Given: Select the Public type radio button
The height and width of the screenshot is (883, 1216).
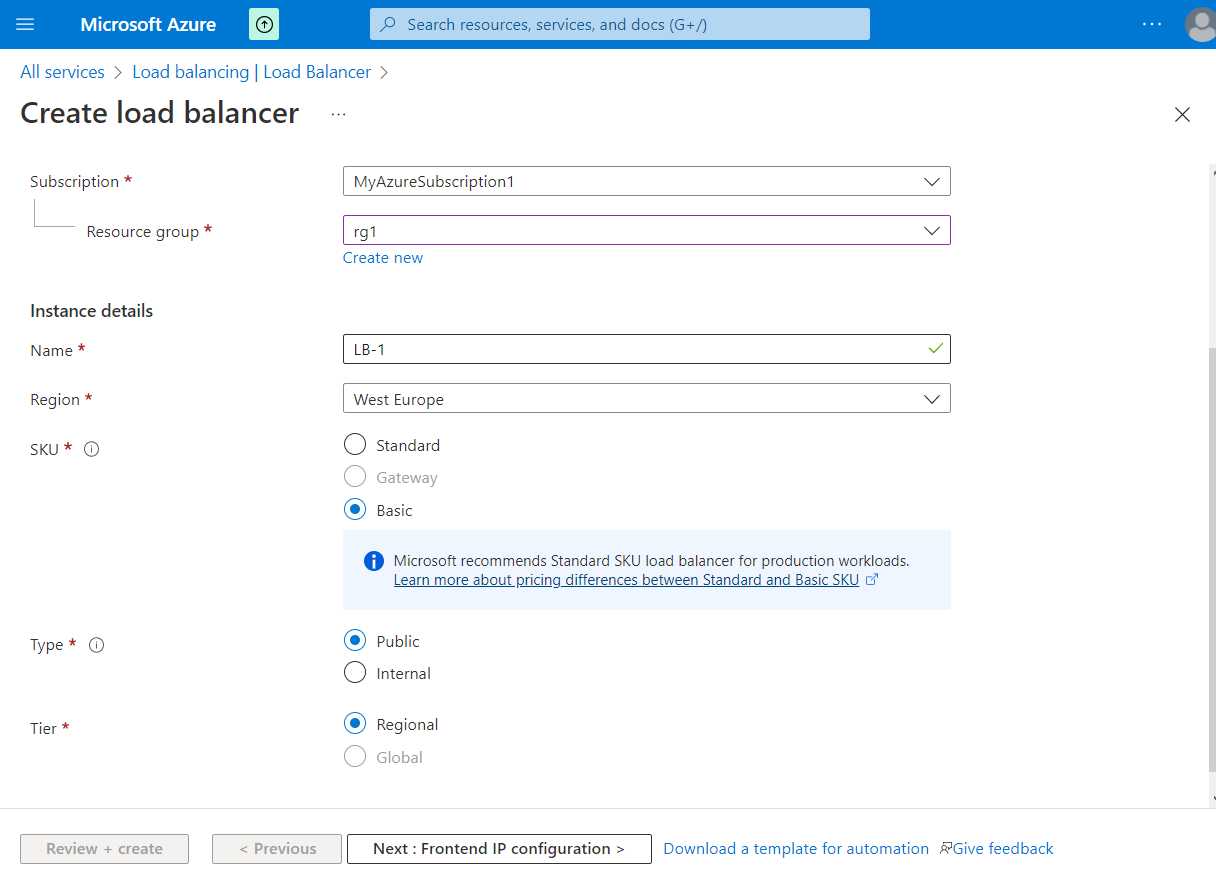Looking at the screenshot, I should 355,640.
